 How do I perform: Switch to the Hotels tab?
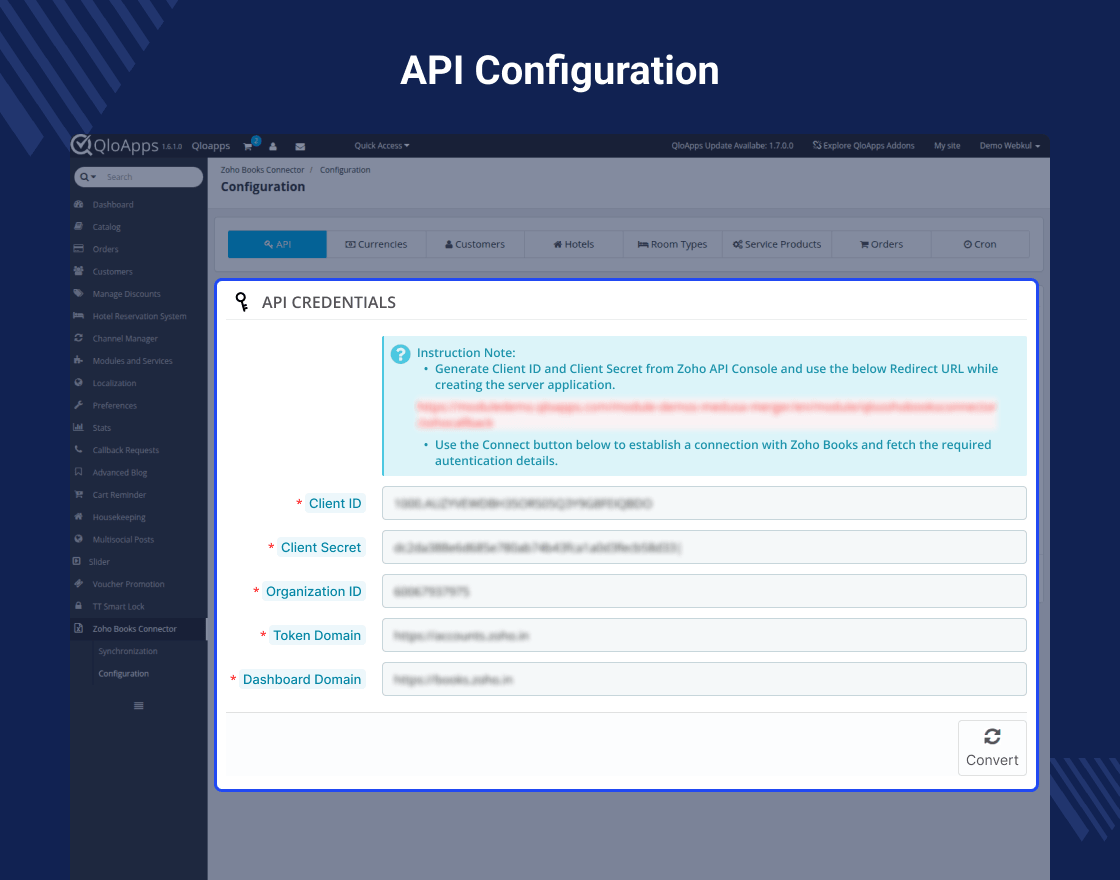[x=574, y=244]
